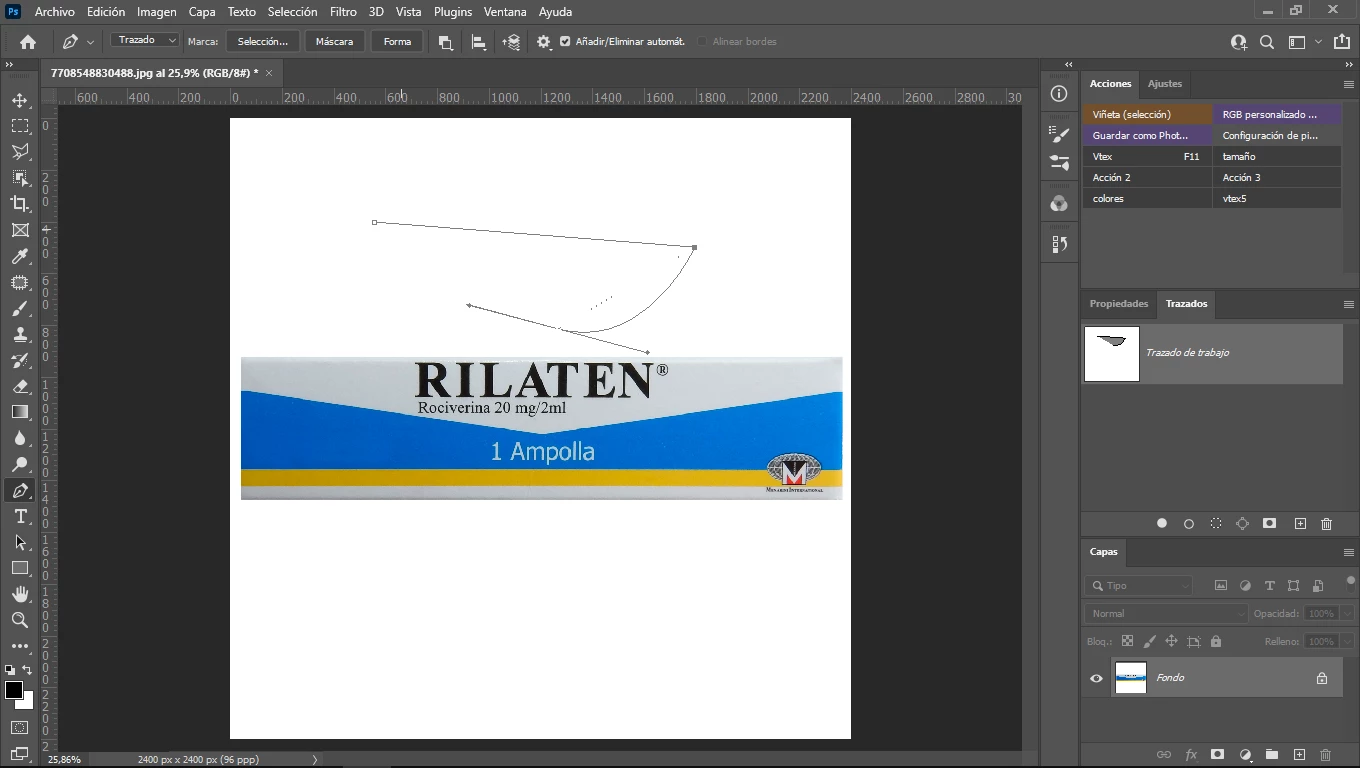Hide the Fondo layer eye icon
Screen dimensions: 1360x768
(1096, 678)
